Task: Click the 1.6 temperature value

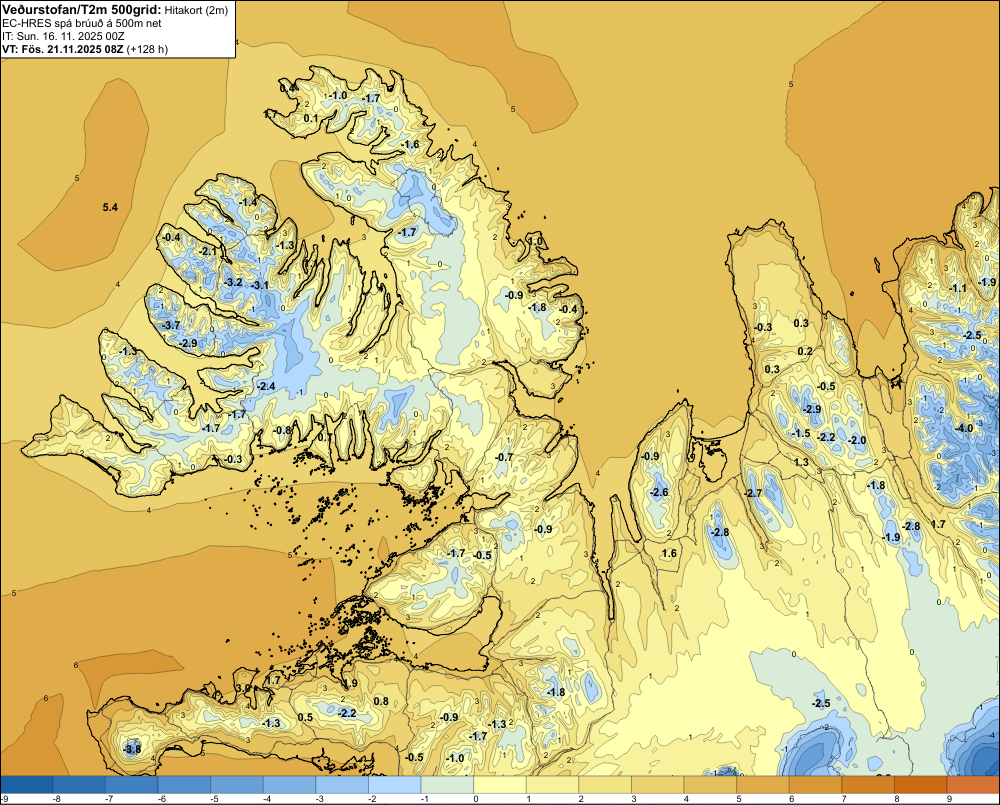Action: click(669, 553)
